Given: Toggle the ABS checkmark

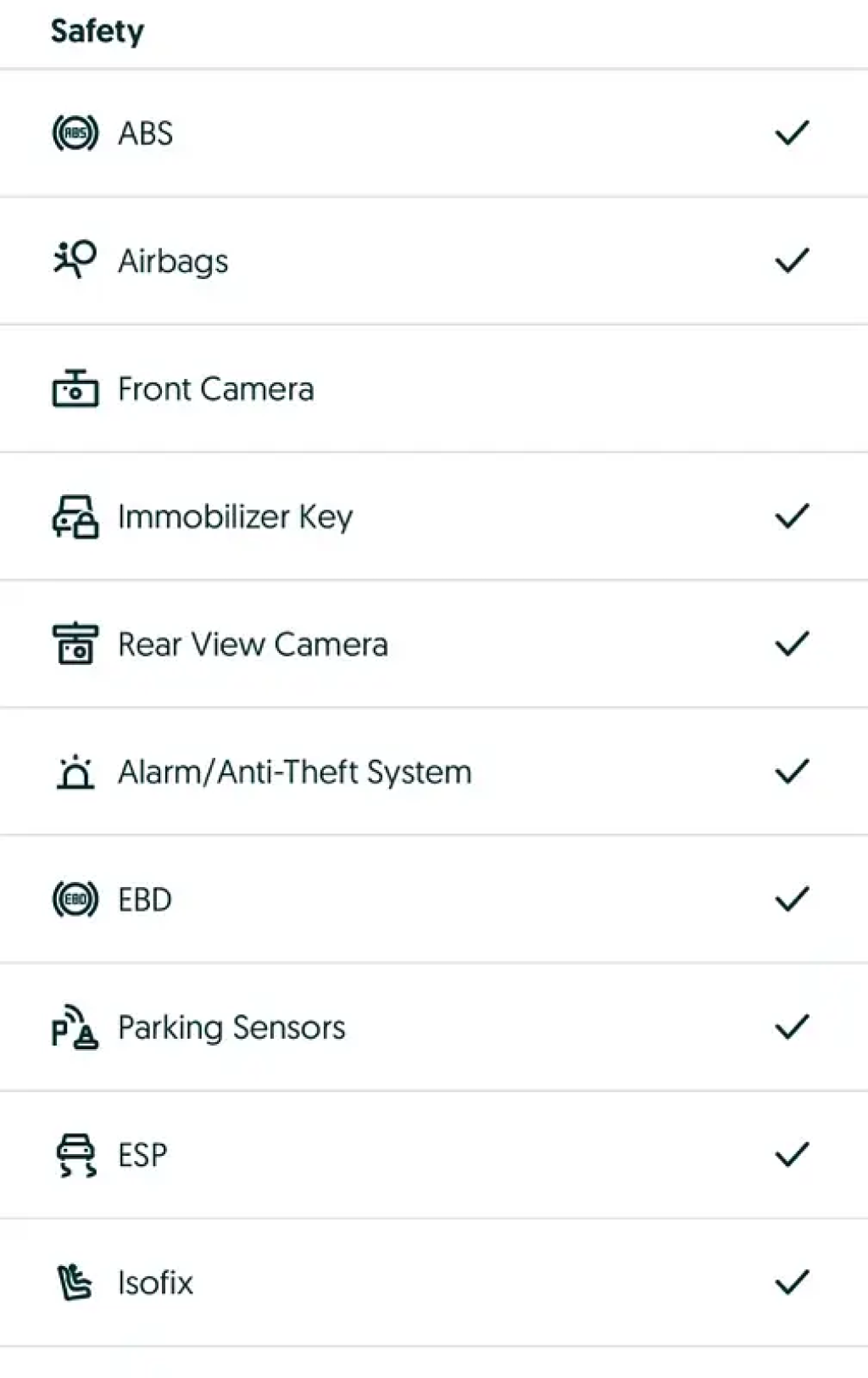Looking at the screenshot, I should [792, 133].
